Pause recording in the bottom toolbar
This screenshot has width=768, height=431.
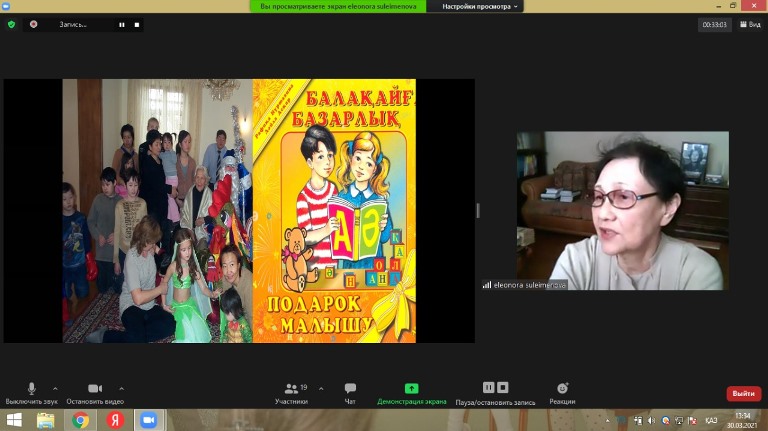tap(489, 387)
